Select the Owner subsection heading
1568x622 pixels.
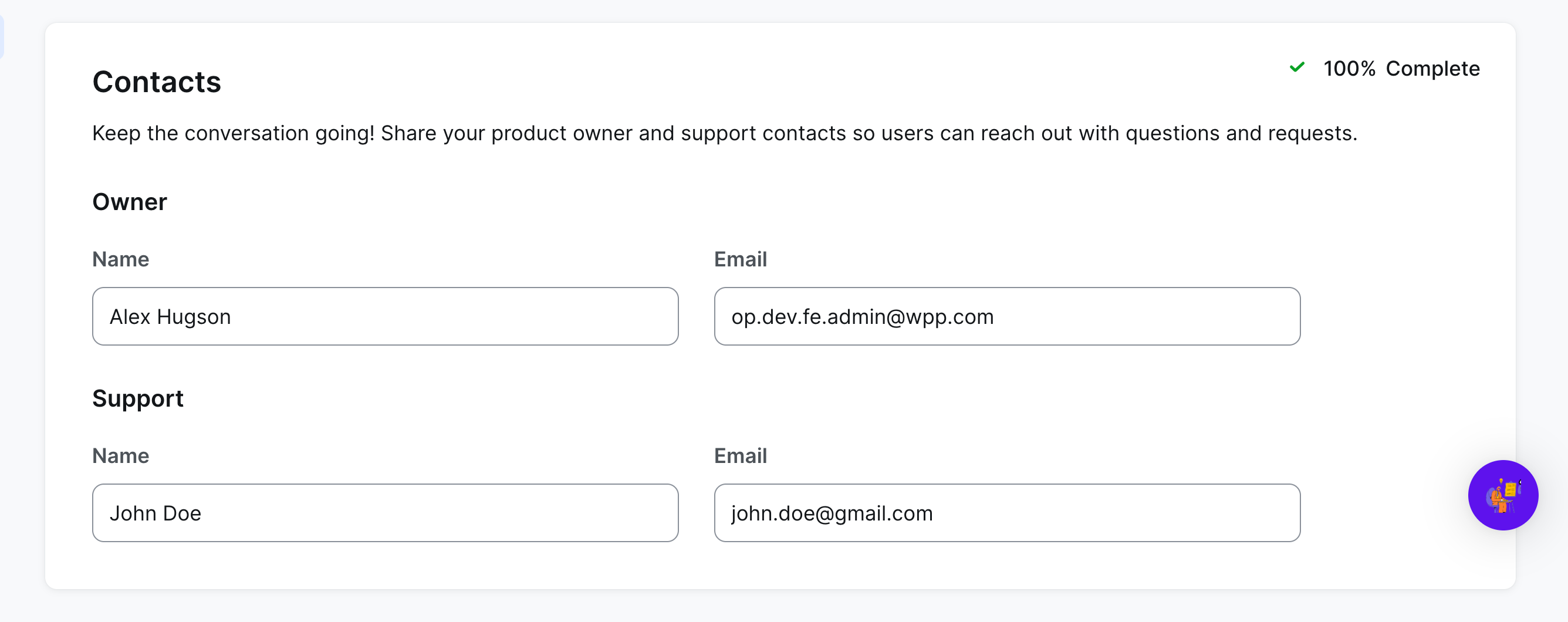tap(129, 202)
